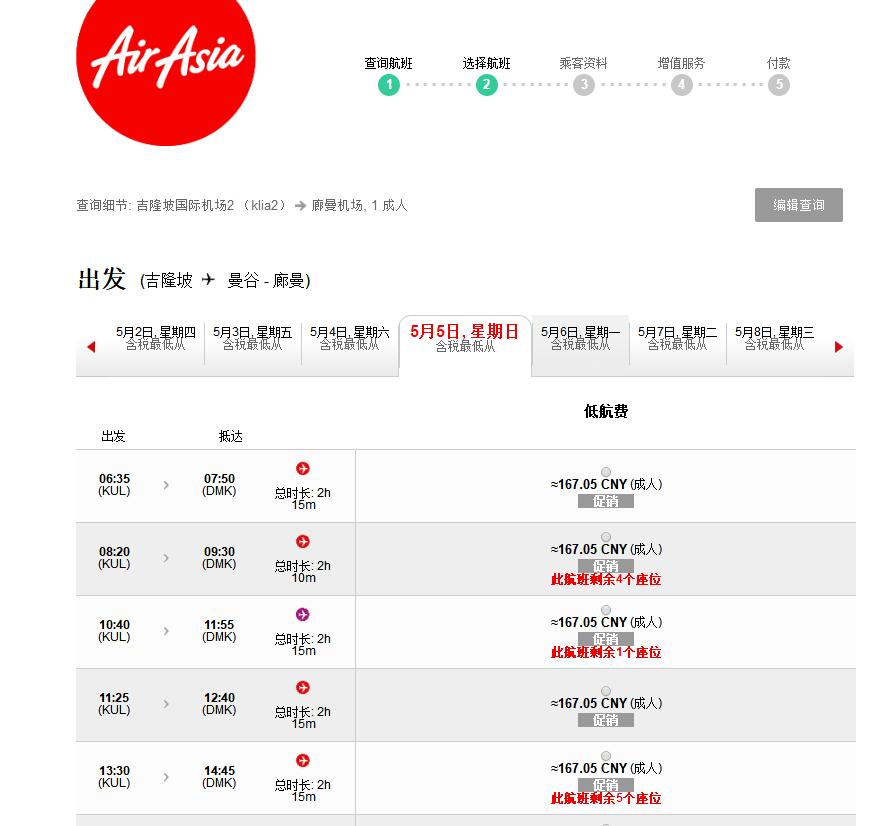Open the 5月8日 星期三 date tab
Screen dimensions: 876x826
774,338
